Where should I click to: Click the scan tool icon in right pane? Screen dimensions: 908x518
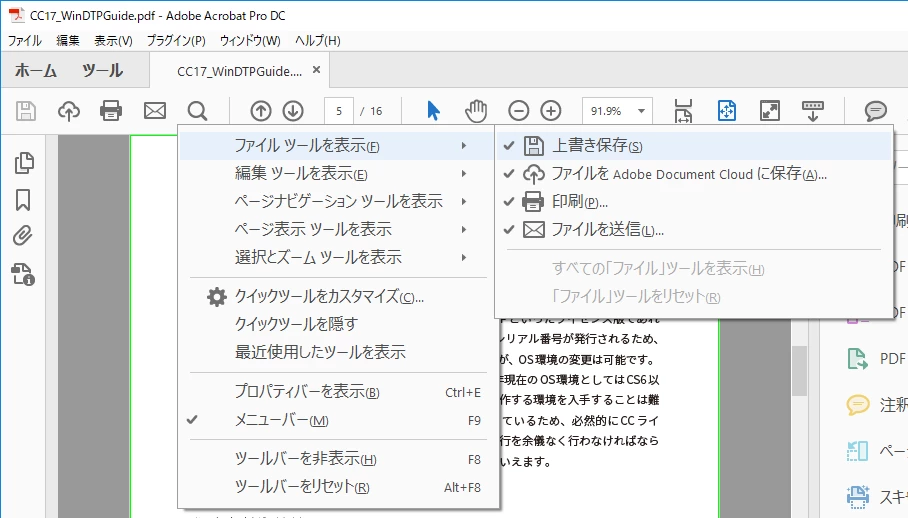click(858, 497)
